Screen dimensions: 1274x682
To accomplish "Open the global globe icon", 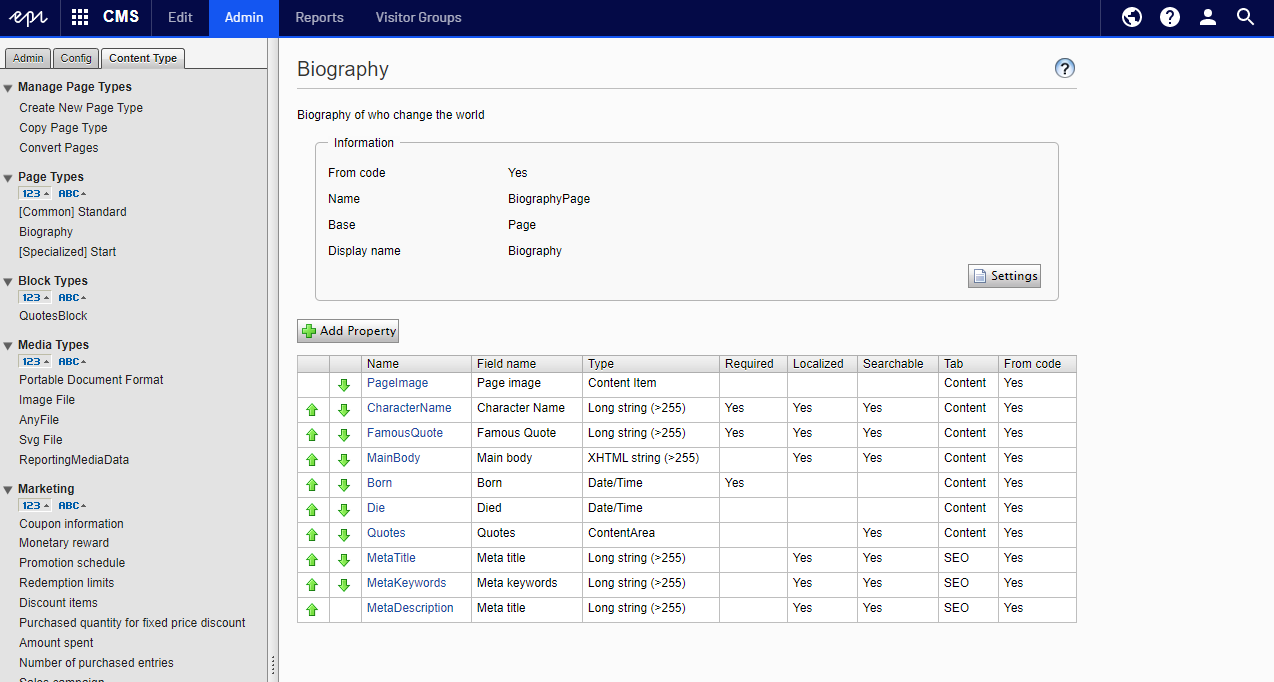I will click(x=1132, y=17).
